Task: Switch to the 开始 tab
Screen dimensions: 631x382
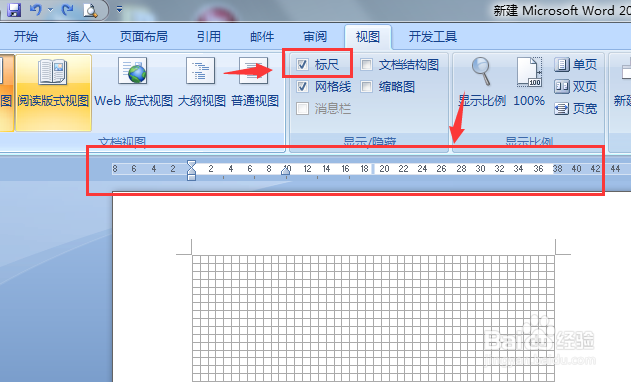Action: click(26, 37)
